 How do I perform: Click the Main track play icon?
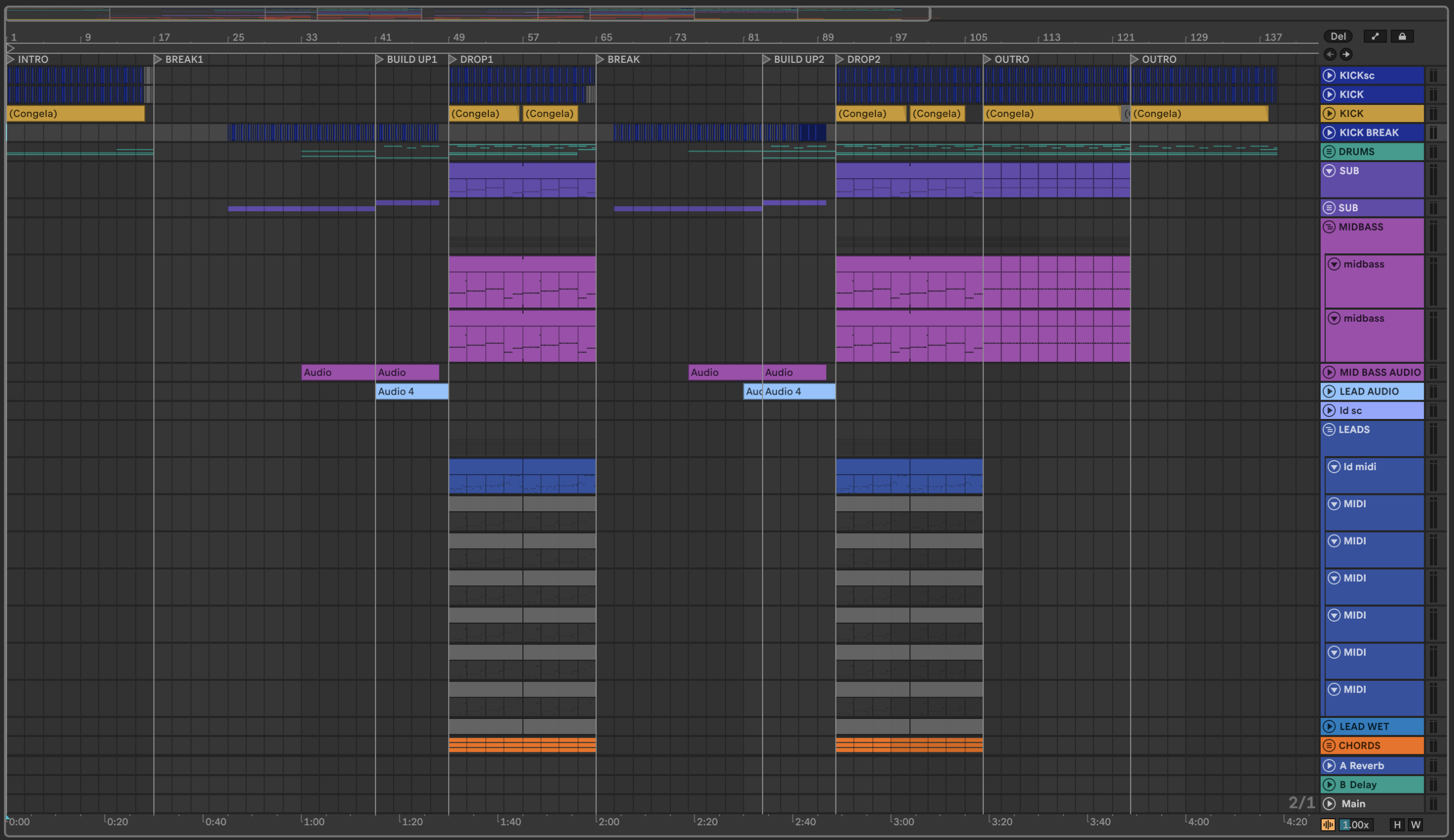(x=1329, y=804)
